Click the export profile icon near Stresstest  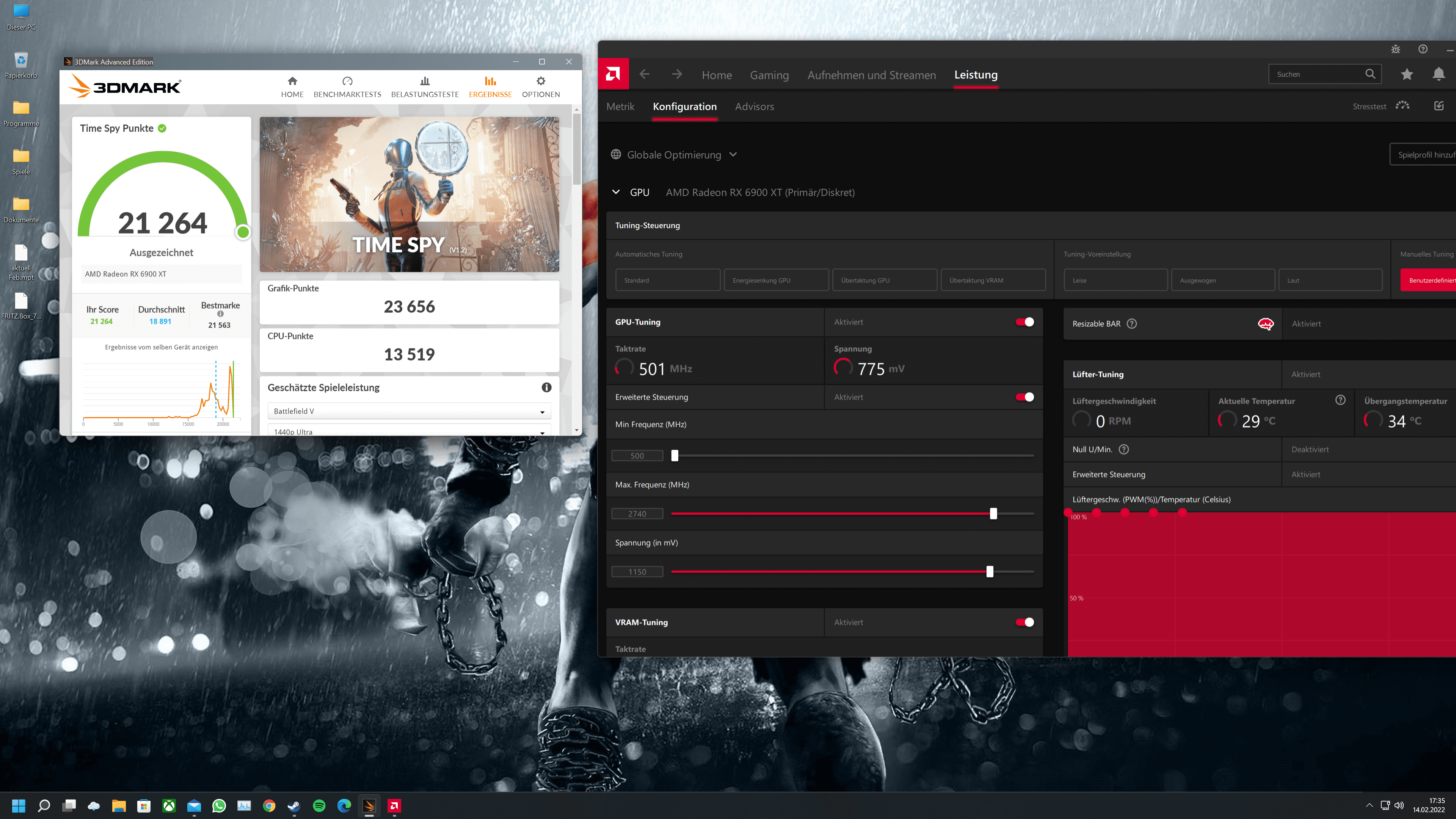coord(1439,106)
